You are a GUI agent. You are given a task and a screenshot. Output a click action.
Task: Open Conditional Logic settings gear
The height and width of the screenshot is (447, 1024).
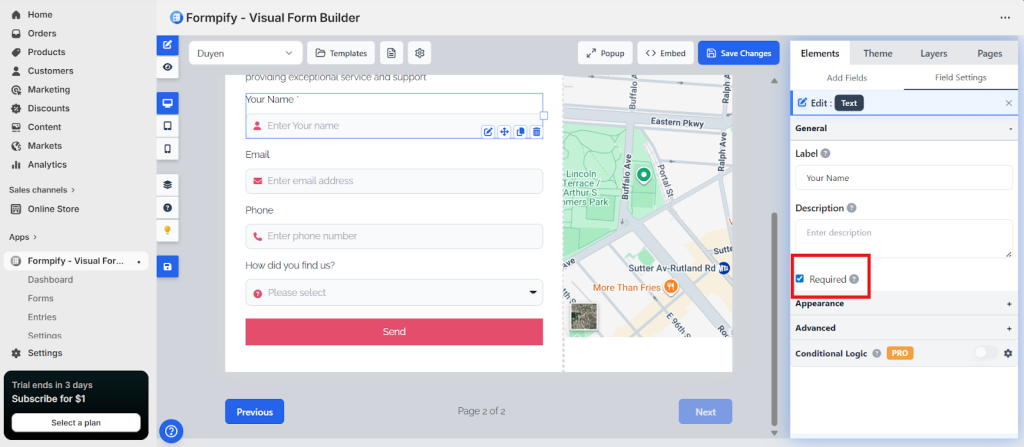coord(1008,353)
